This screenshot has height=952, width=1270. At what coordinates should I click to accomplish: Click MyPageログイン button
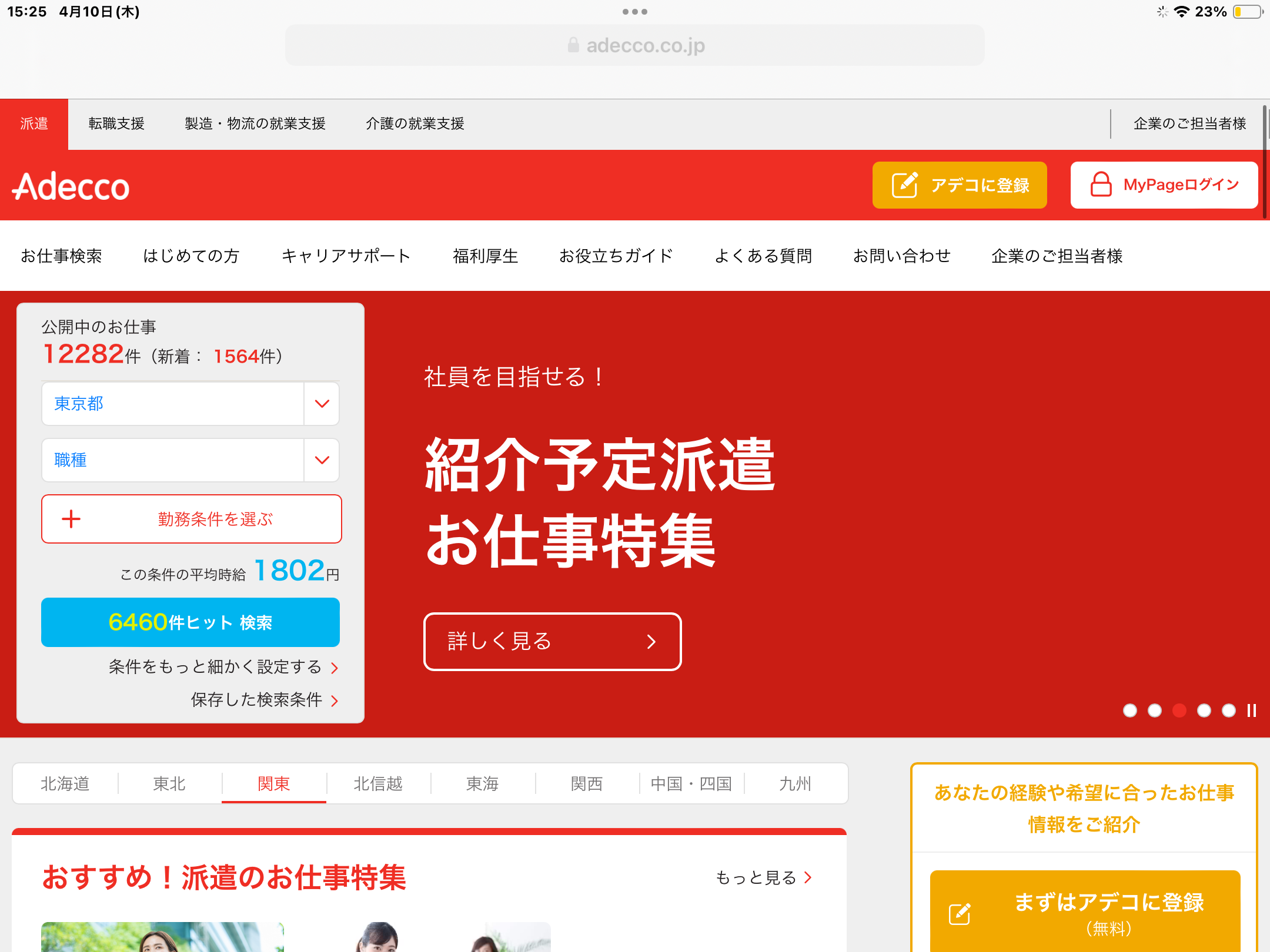(1164, 185)
